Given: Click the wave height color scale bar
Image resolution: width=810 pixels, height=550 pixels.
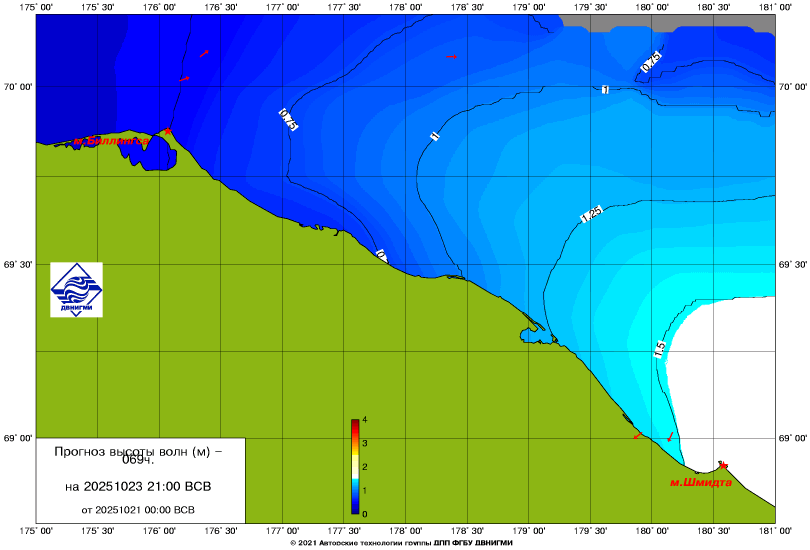Looking at the screenshot, I should (x=355, y=466).
